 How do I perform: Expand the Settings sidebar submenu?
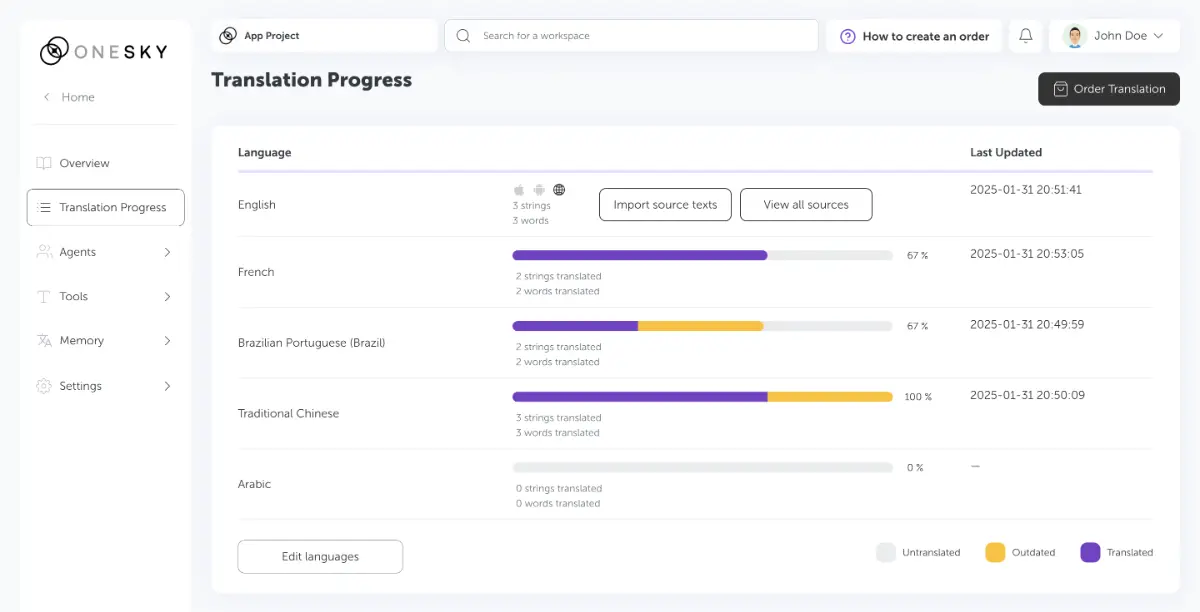(167, 386)
